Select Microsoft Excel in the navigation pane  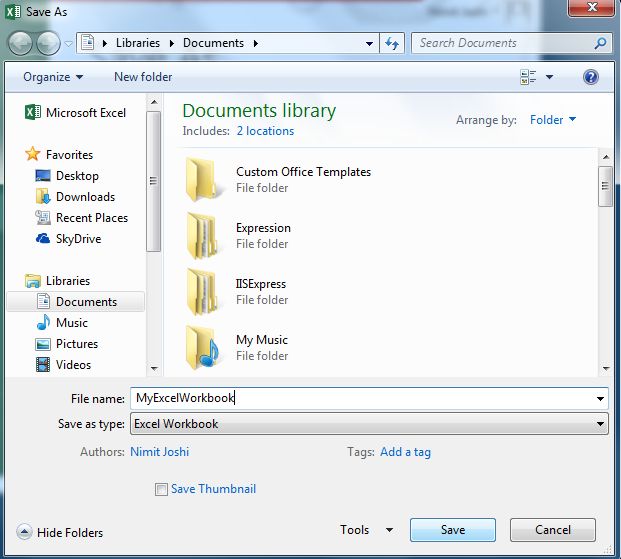[86, 113]
